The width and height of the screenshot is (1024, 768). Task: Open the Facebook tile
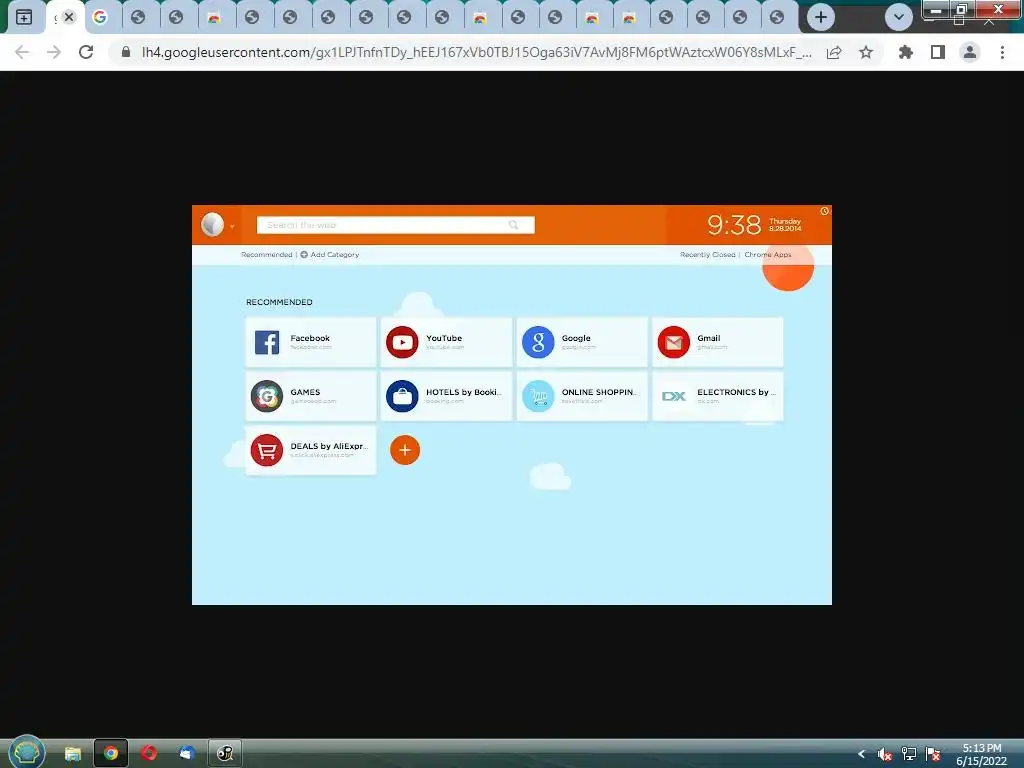(311, 342)
